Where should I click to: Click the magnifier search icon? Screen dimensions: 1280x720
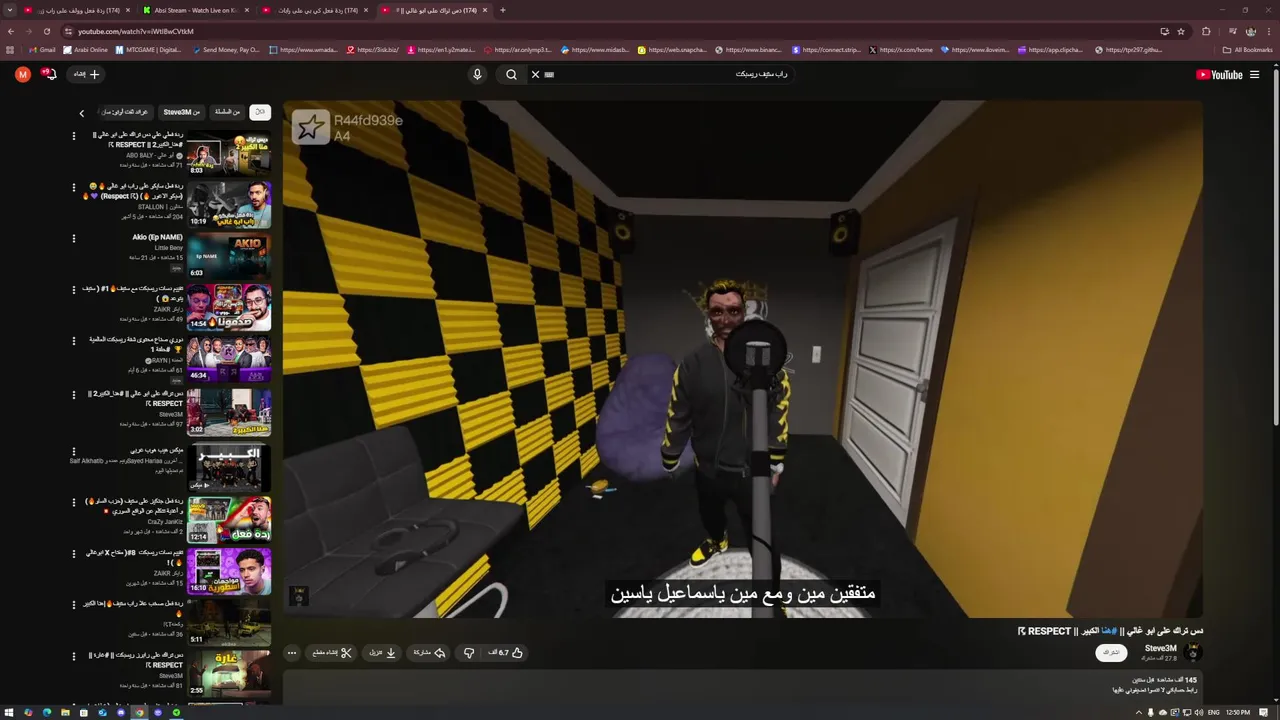click(x=511, y=74)
